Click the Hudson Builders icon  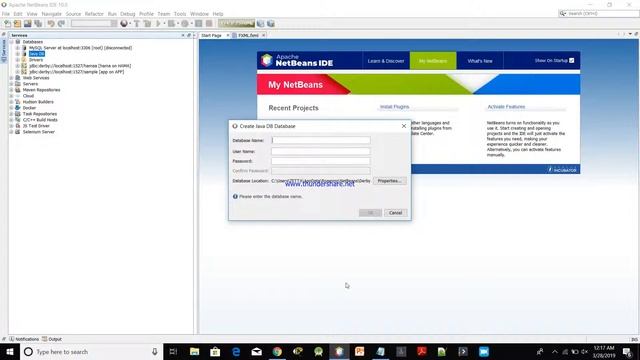coord(18,102)
